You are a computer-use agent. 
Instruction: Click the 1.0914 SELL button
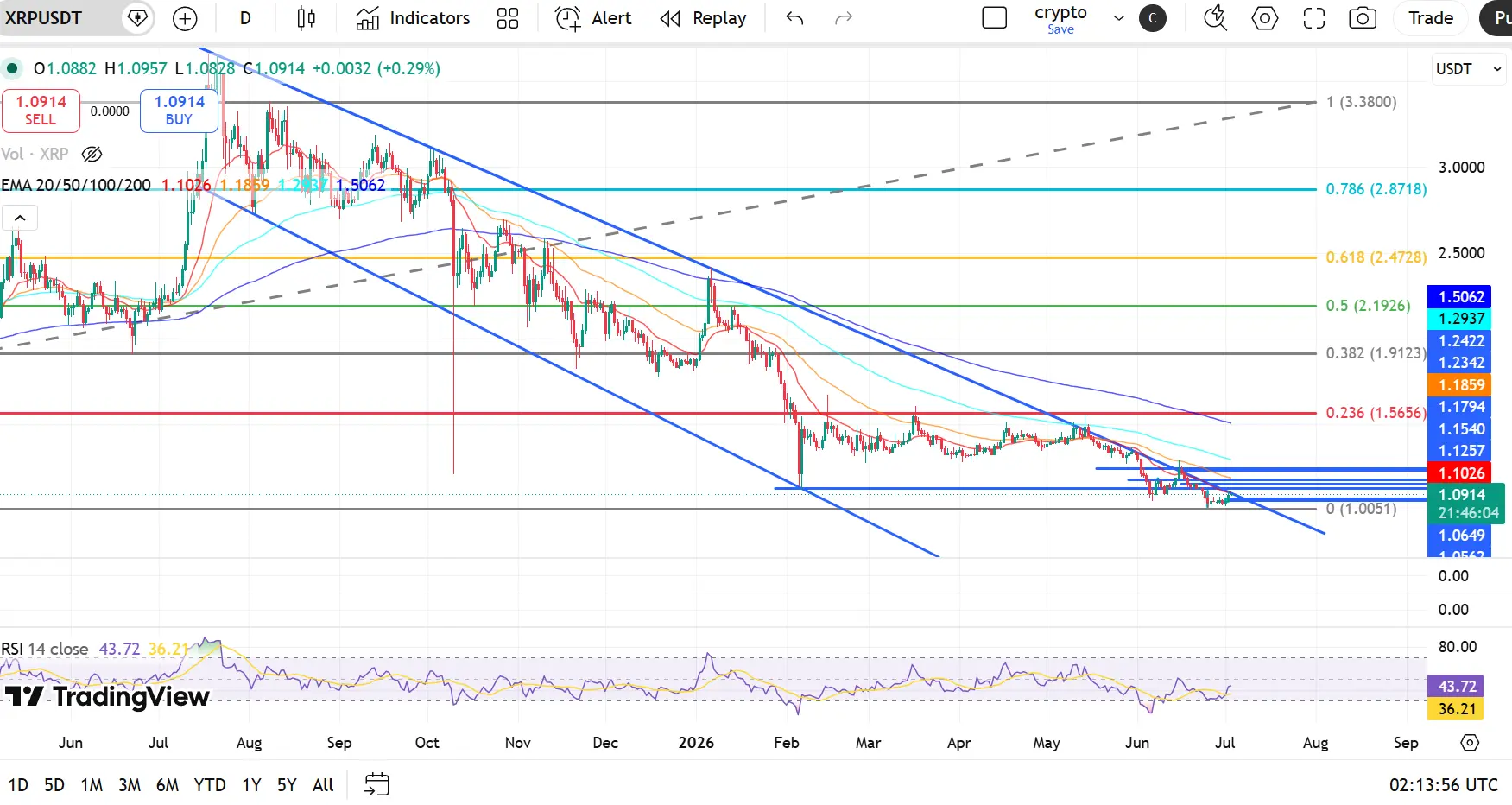coord(41,111)
